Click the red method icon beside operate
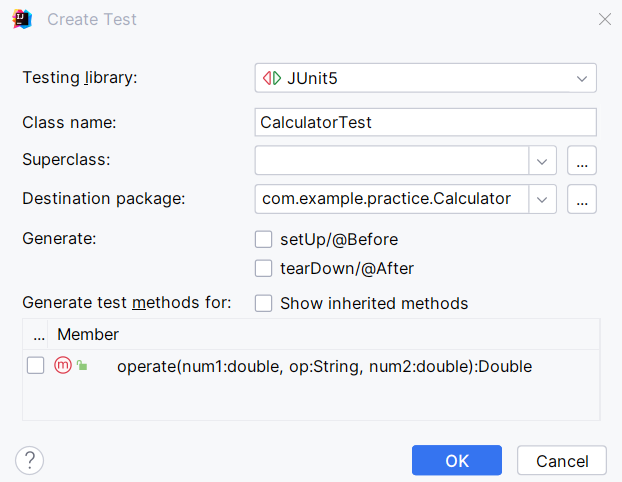622x482 pixels. 63,366
